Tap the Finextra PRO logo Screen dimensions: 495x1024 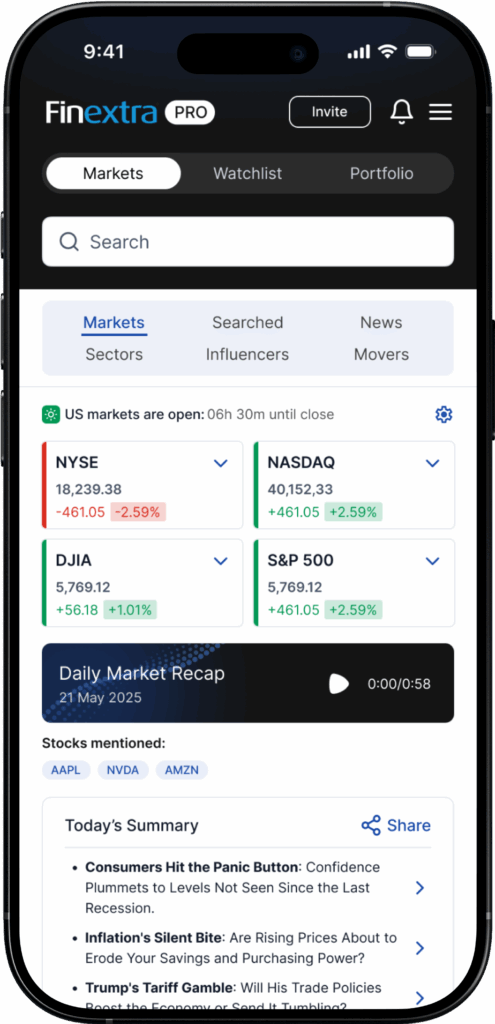(x=130, y=112)
